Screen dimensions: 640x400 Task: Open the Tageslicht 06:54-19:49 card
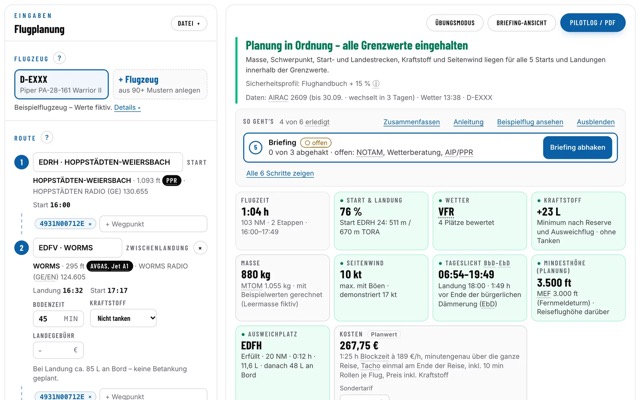pos(480,288)
